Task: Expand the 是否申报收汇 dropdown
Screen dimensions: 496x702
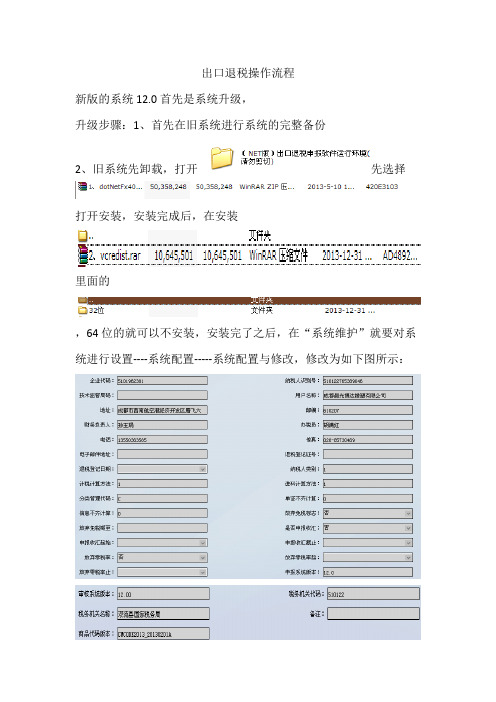Action: [408, 528]
